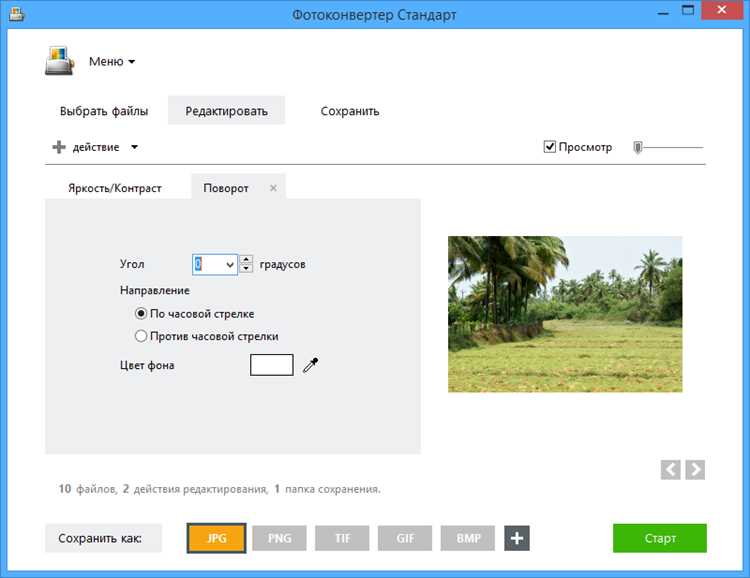Decrease angle with stepper down arrow
The image size is (750, 578).
[246, 268]
